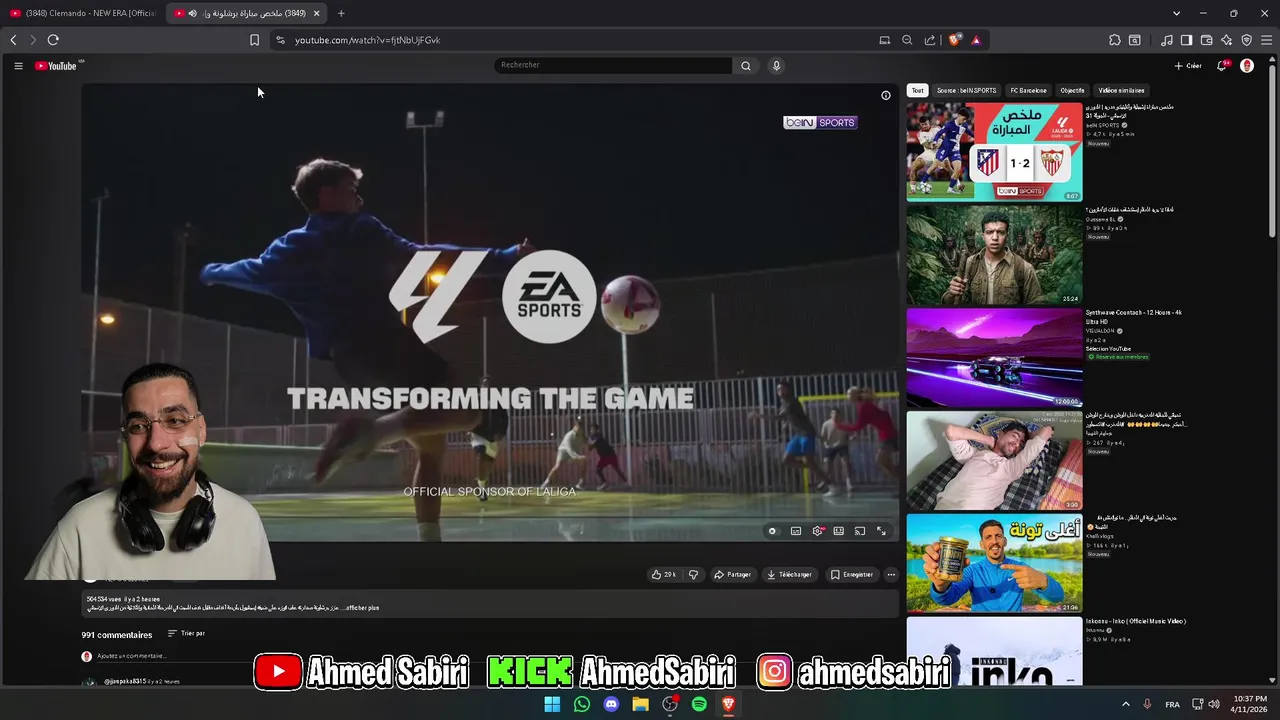Bookmark this page in the address bar

254,40
